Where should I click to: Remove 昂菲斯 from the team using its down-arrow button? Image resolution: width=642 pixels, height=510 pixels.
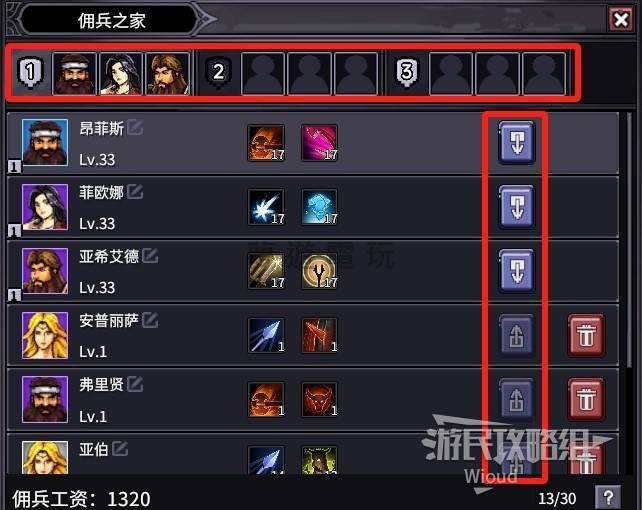pyautogui.click(x=517, y=142)
